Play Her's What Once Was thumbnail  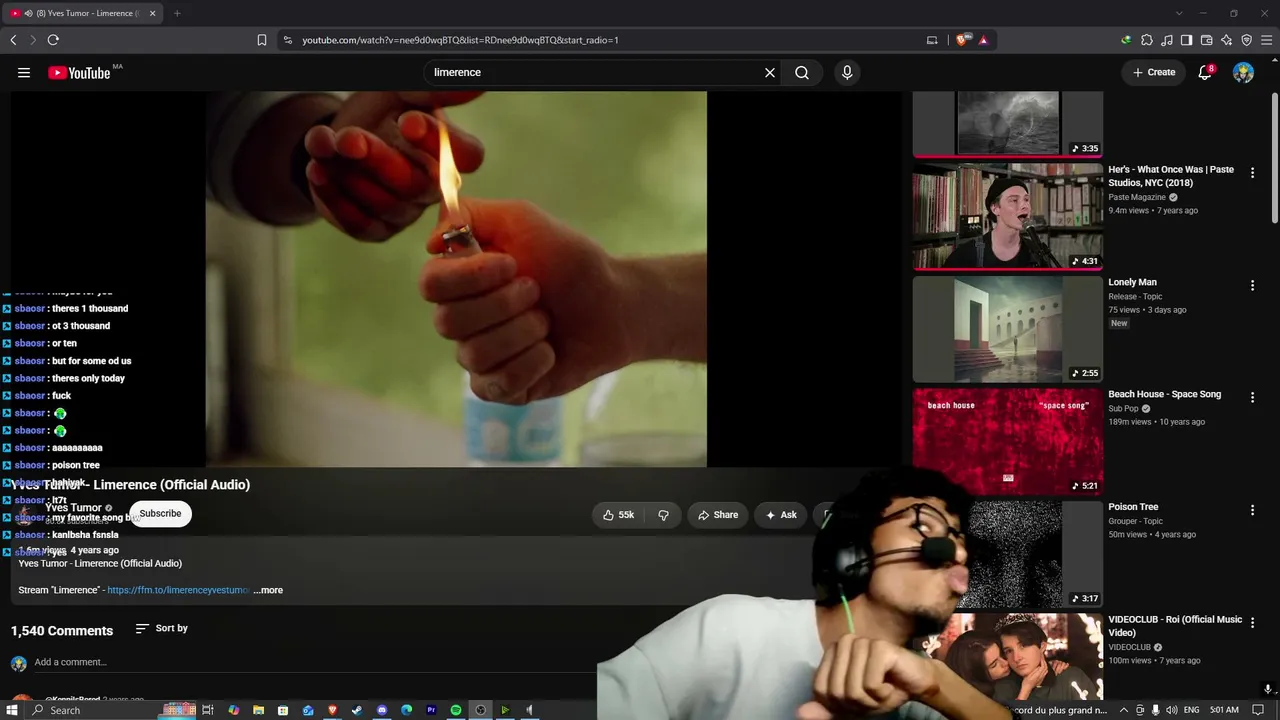click(x=1008, y=217)
